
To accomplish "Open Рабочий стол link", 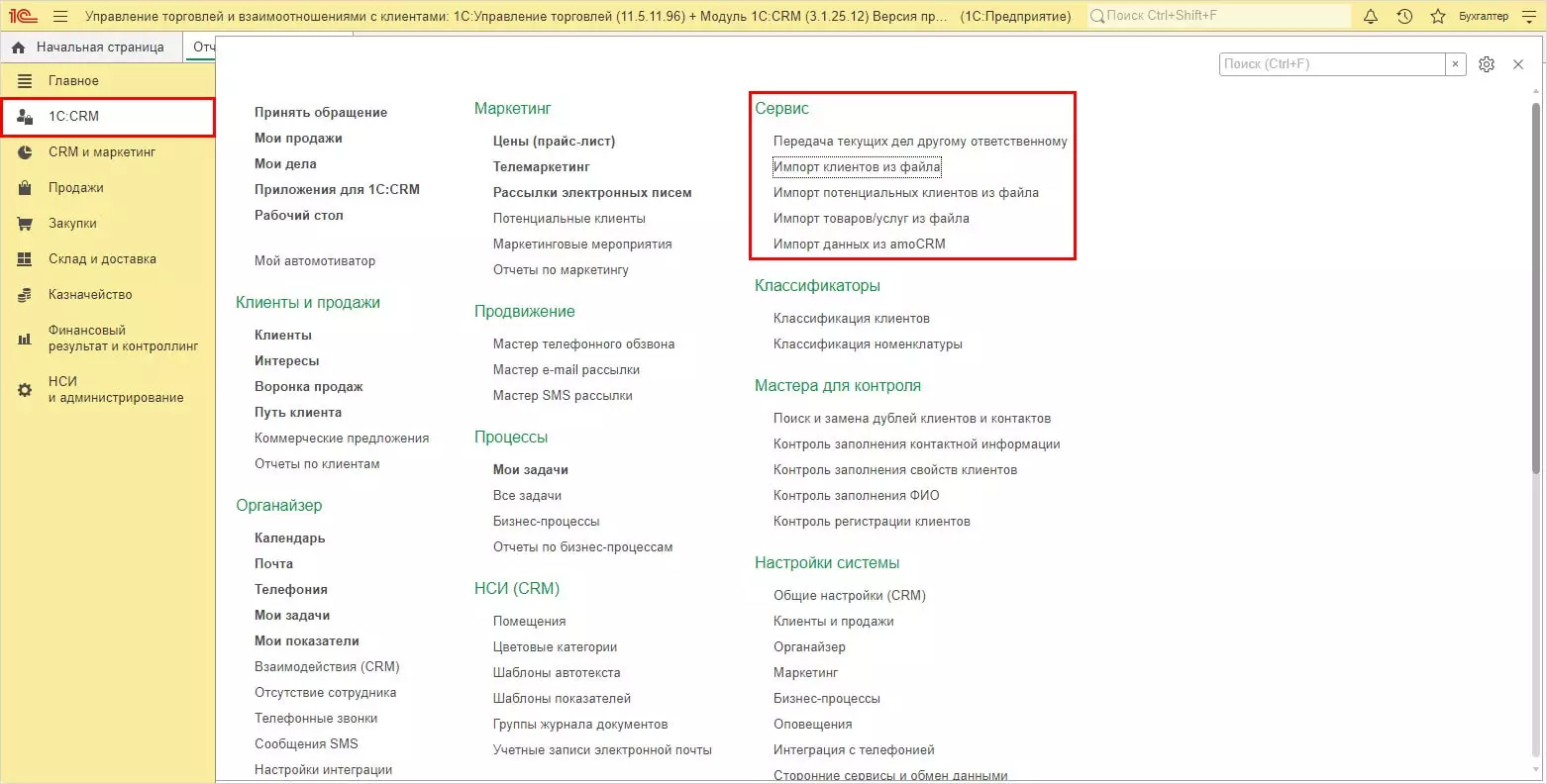I will point(299,216).
